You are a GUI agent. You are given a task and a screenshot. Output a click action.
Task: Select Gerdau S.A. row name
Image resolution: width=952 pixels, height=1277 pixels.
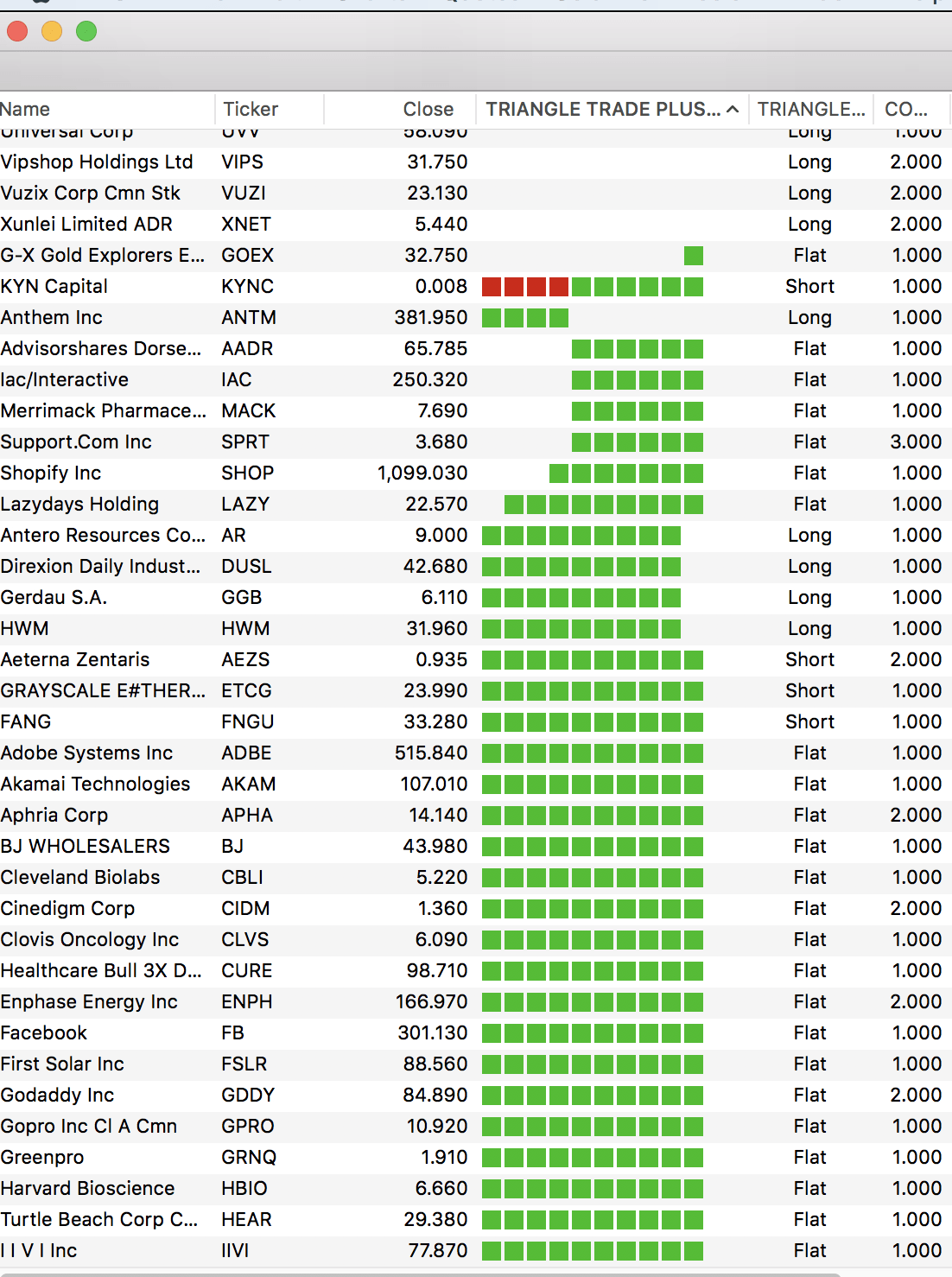54,598
